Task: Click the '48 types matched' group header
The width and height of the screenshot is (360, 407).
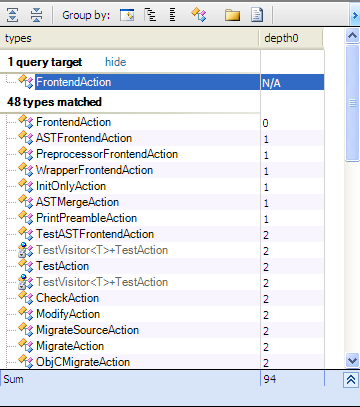Action: [x=54, y=102]
